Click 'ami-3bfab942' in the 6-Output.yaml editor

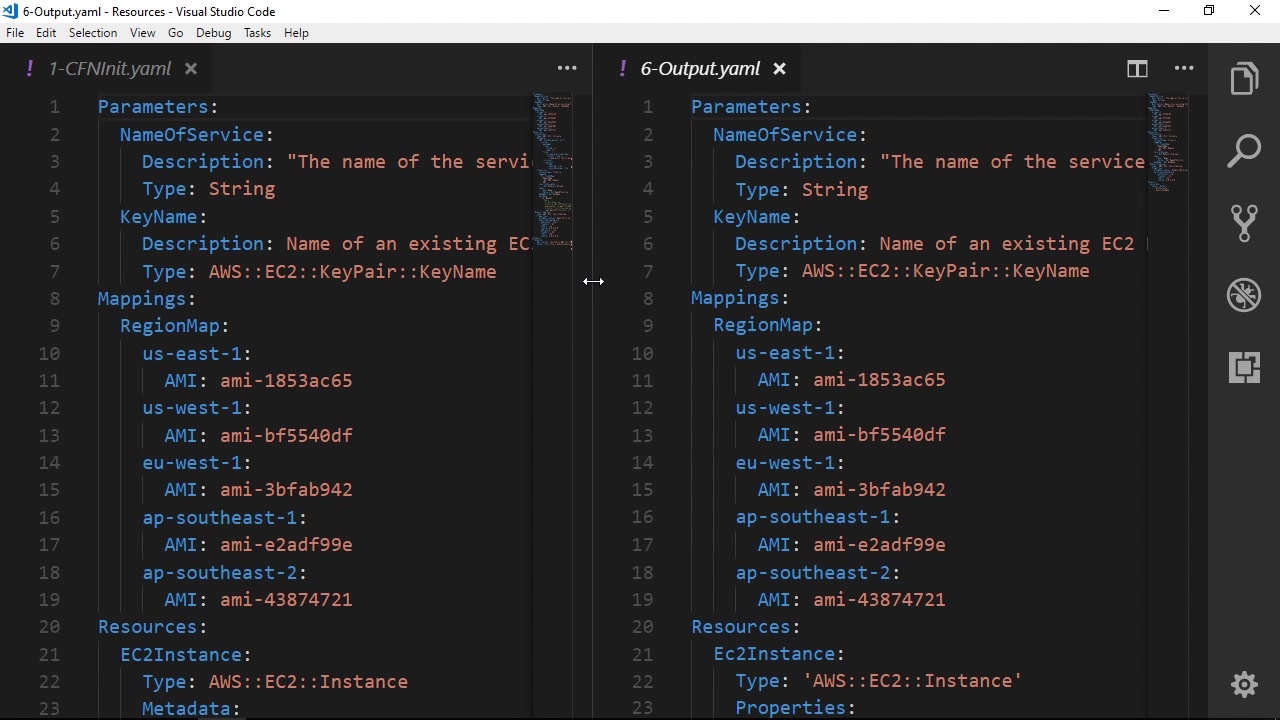pyautogui.click(x=879, y=489)
